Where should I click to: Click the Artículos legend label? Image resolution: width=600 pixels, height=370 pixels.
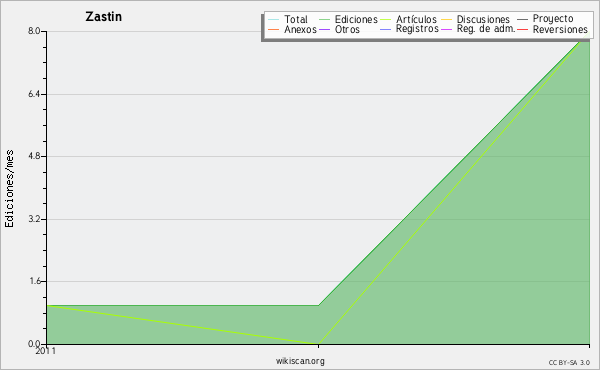[x=416, y=19]
